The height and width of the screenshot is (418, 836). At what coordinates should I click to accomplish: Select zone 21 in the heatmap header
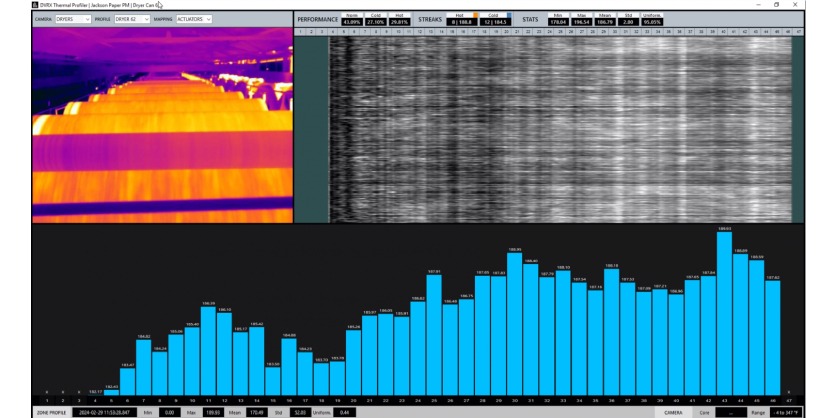517,32
